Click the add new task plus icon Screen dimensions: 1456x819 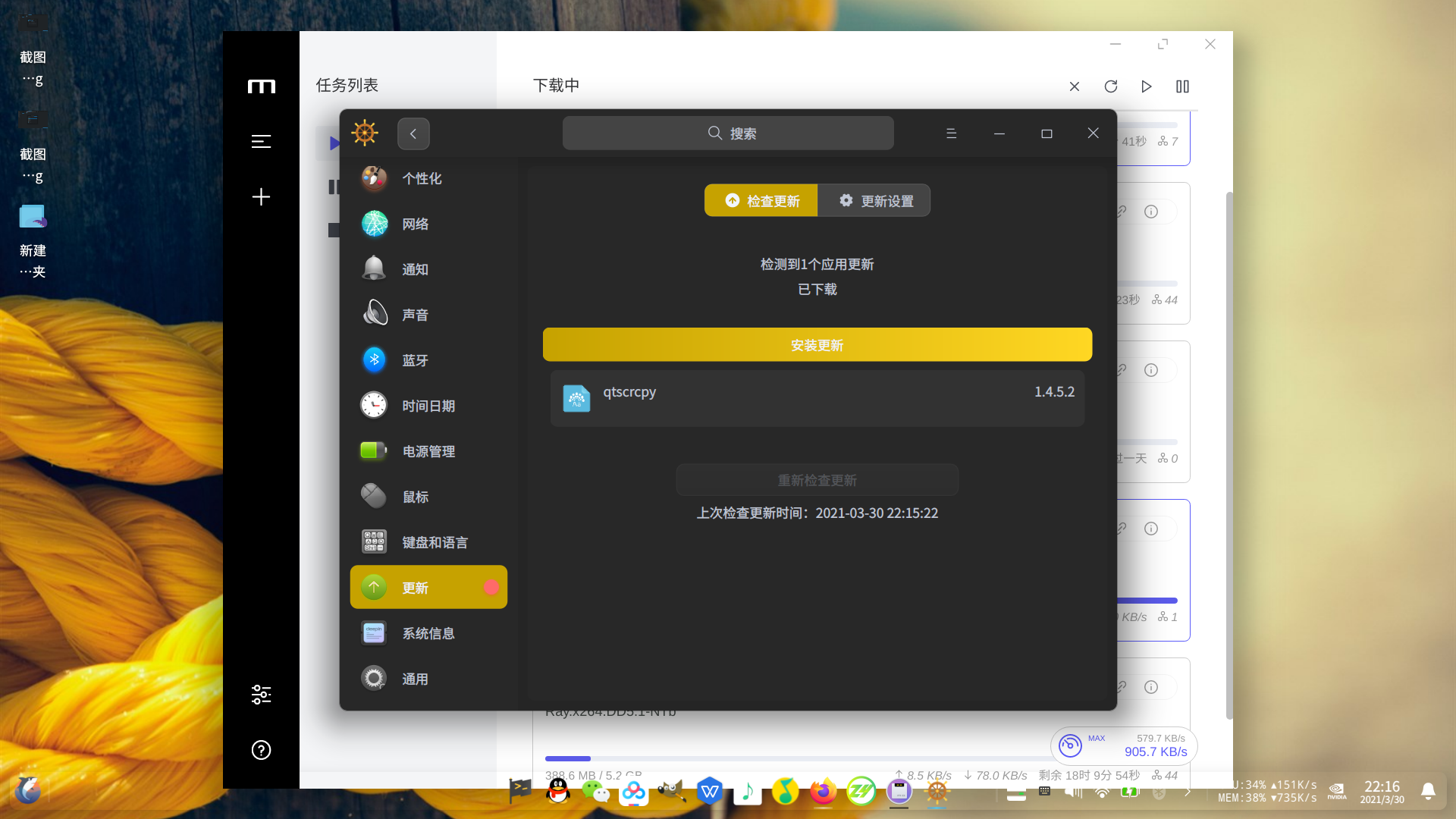tap(261, 197)
